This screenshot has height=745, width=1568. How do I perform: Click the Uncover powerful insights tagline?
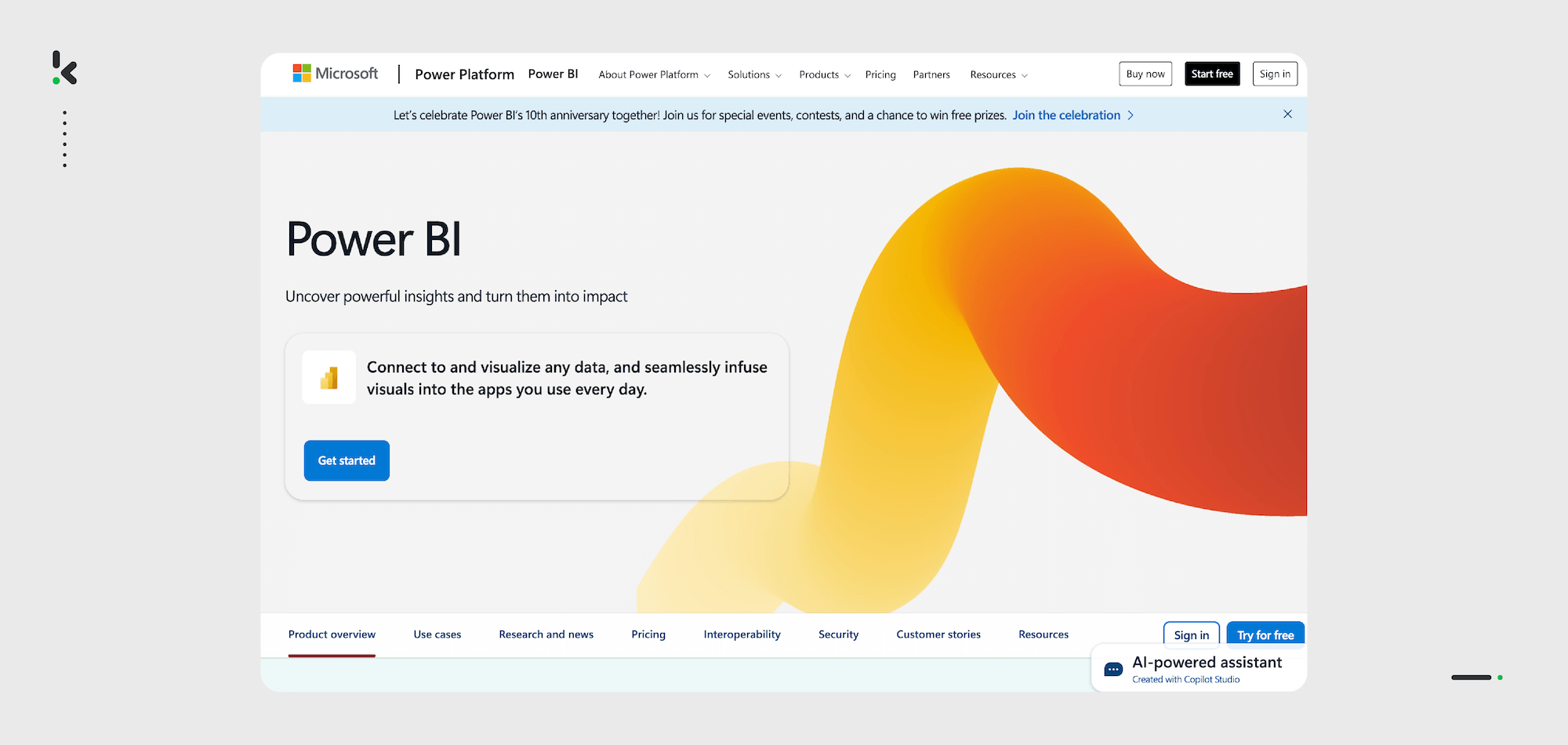tap(456, 296)
